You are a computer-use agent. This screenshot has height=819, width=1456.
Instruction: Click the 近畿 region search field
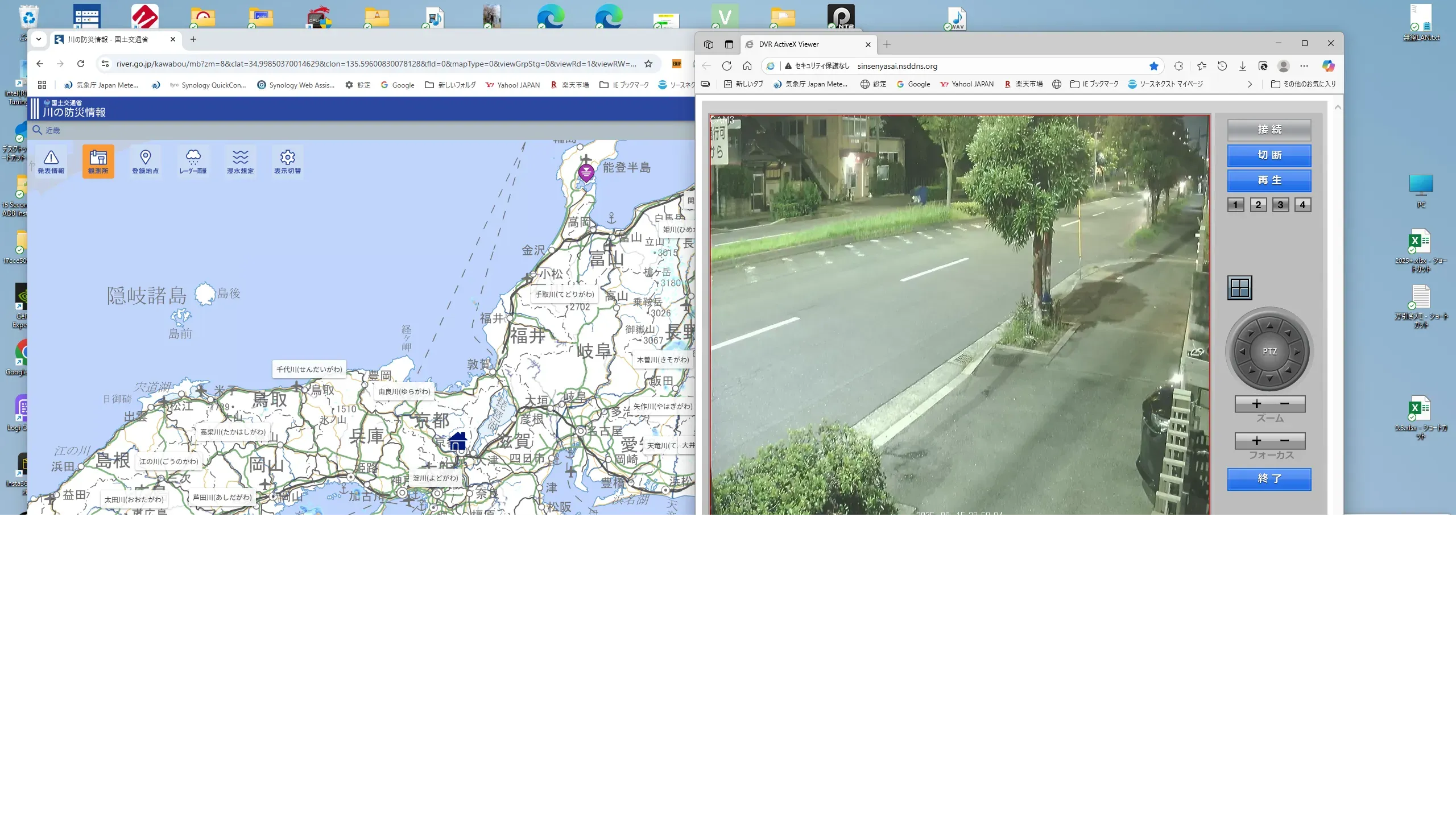coord(53,130)
